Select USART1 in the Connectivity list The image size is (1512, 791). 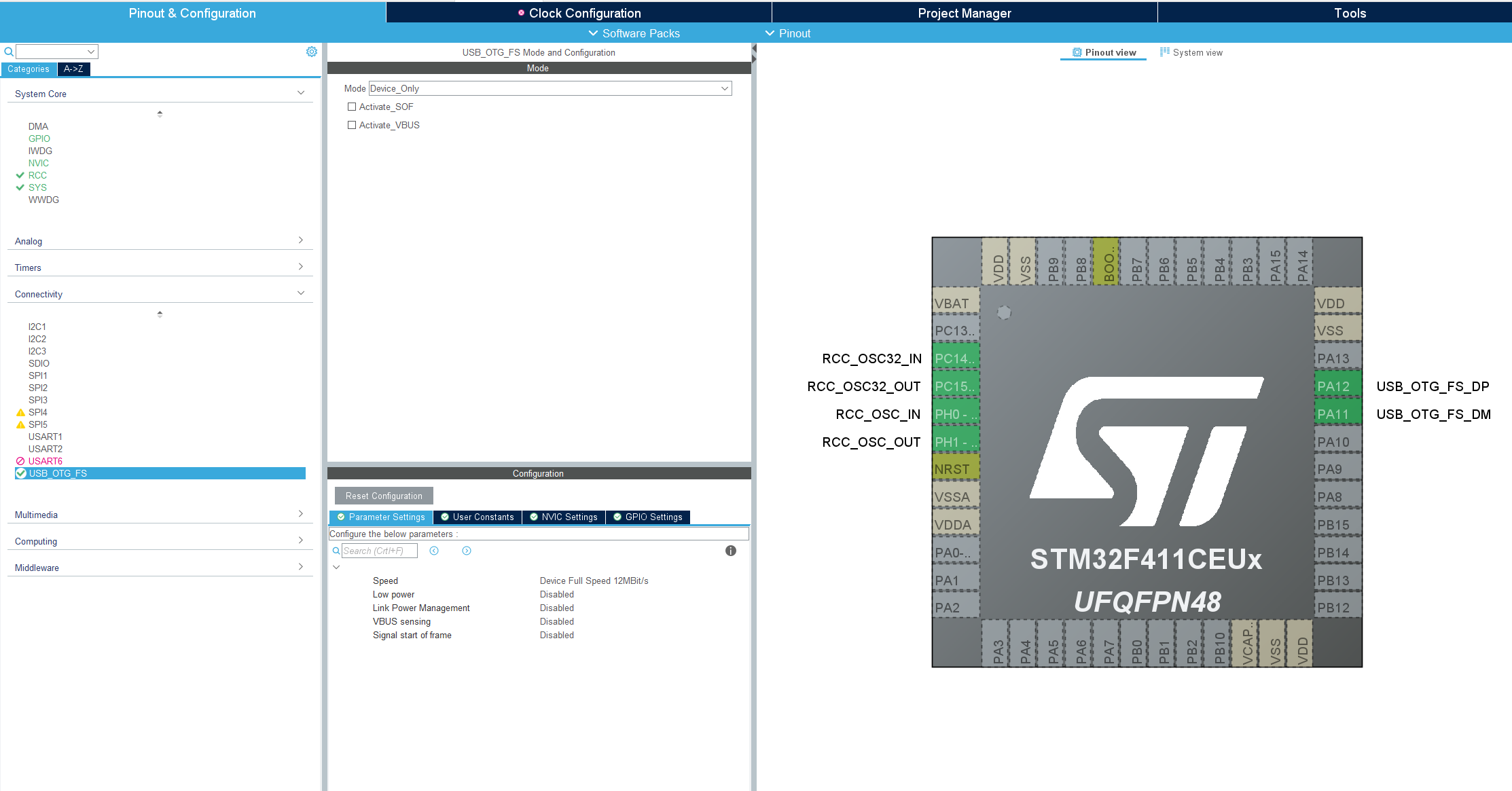point(46,437)
